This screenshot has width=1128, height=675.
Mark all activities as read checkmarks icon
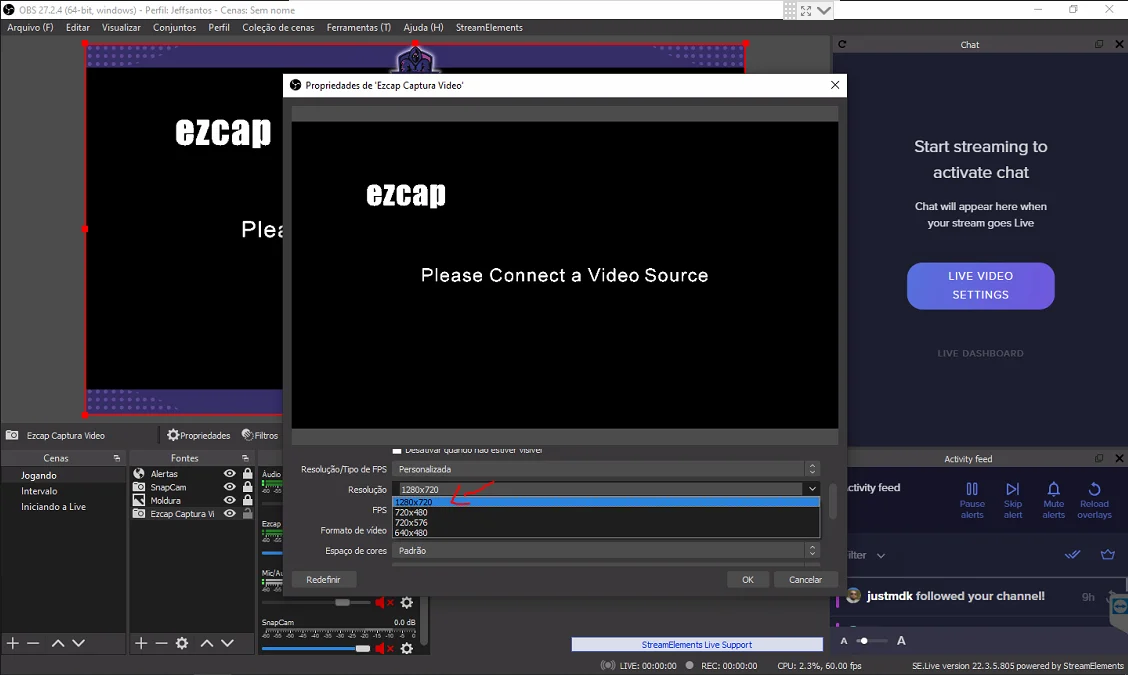click(x=1073, y=555)
